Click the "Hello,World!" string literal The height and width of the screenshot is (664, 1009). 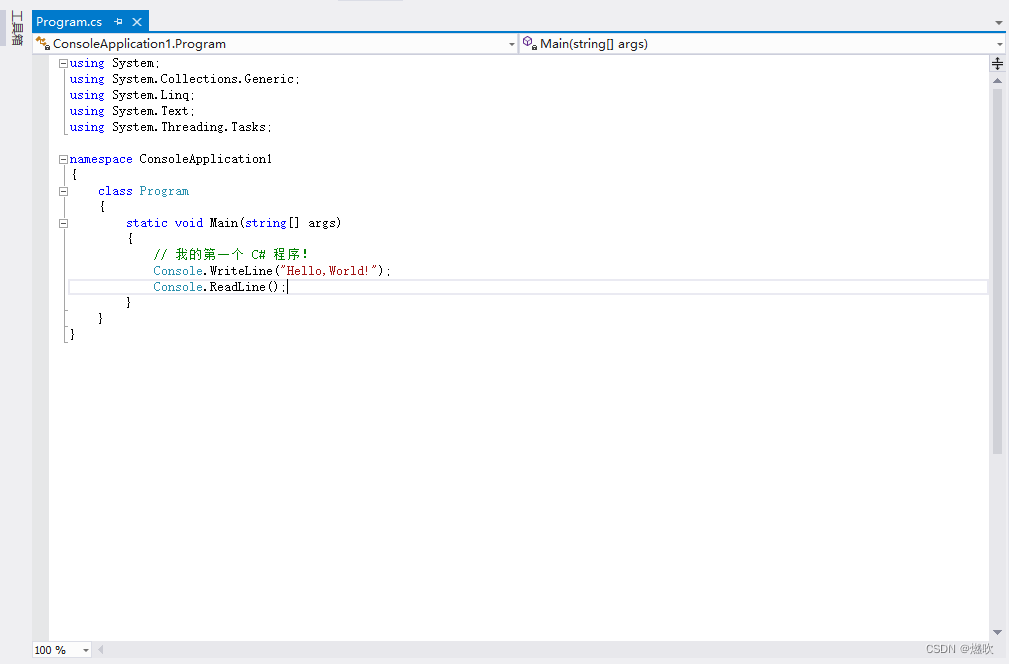(329, 271)
